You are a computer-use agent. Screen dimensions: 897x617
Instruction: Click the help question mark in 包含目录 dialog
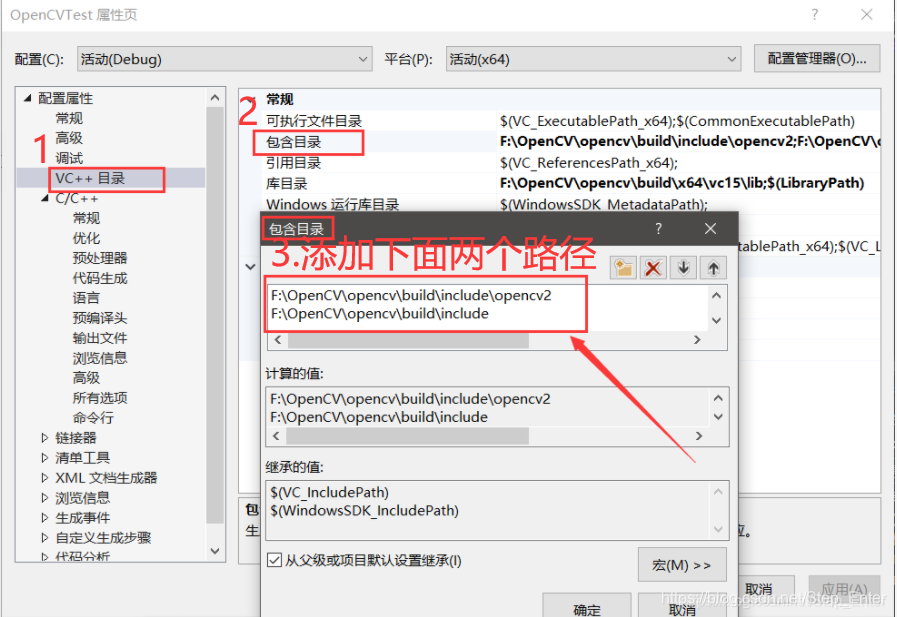[x=658, y=229]
